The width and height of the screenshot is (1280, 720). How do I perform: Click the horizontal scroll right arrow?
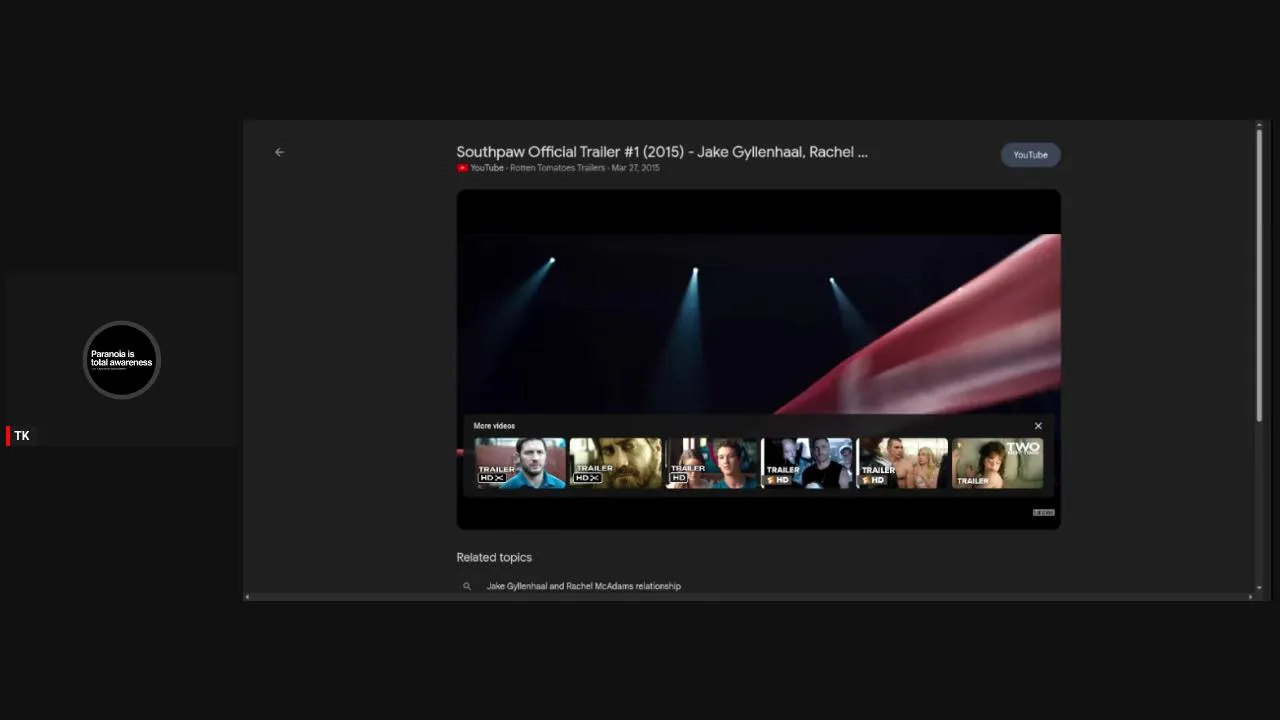pos(1250,597)
